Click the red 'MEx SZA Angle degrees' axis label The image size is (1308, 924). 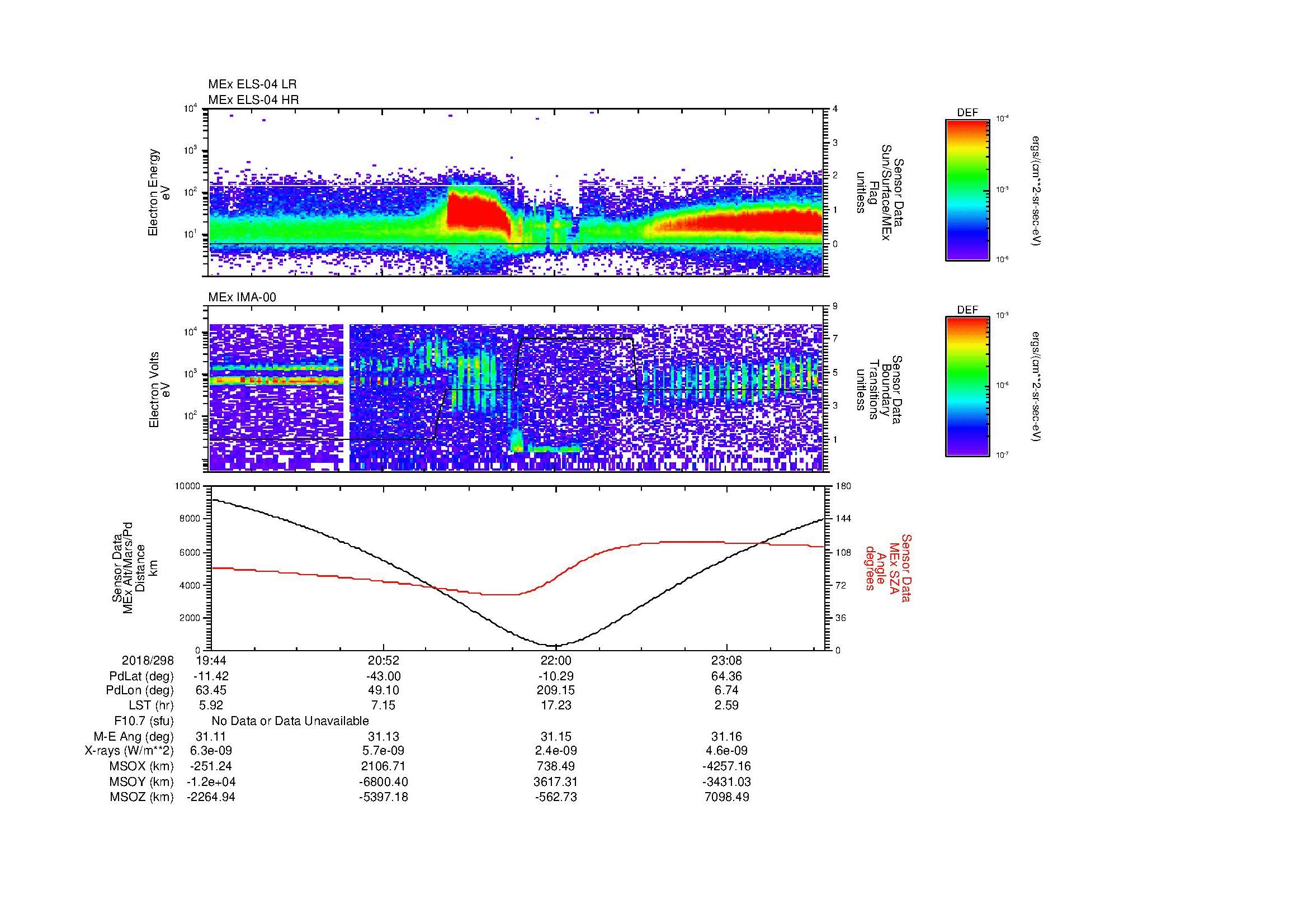pos(887,567)
